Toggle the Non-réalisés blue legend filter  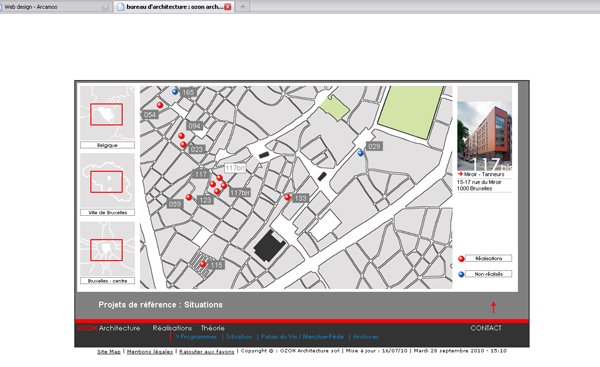pos(488,274)
